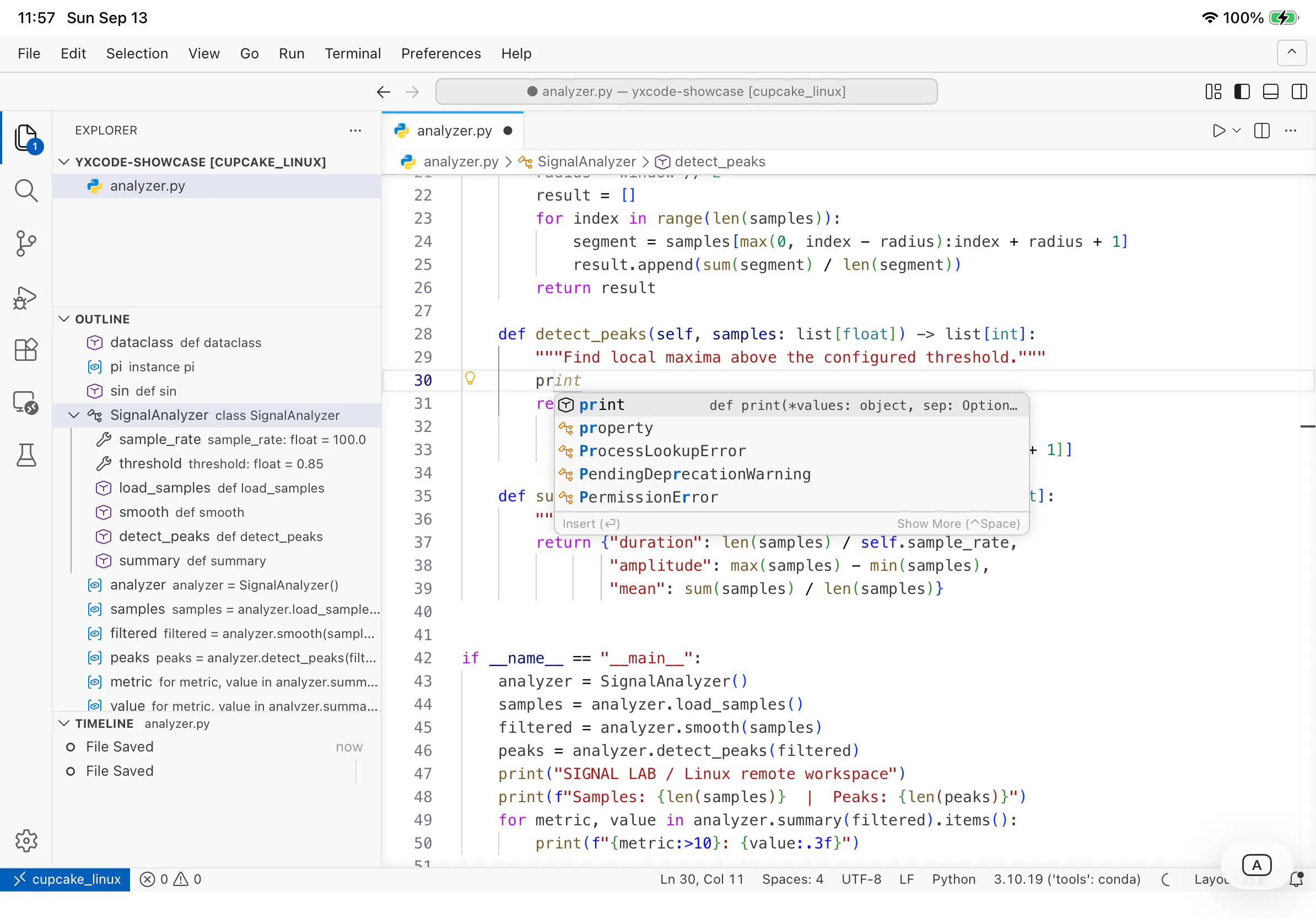Open the Terminal menu
Screen dimensions: 1316x919
(353, 53)
